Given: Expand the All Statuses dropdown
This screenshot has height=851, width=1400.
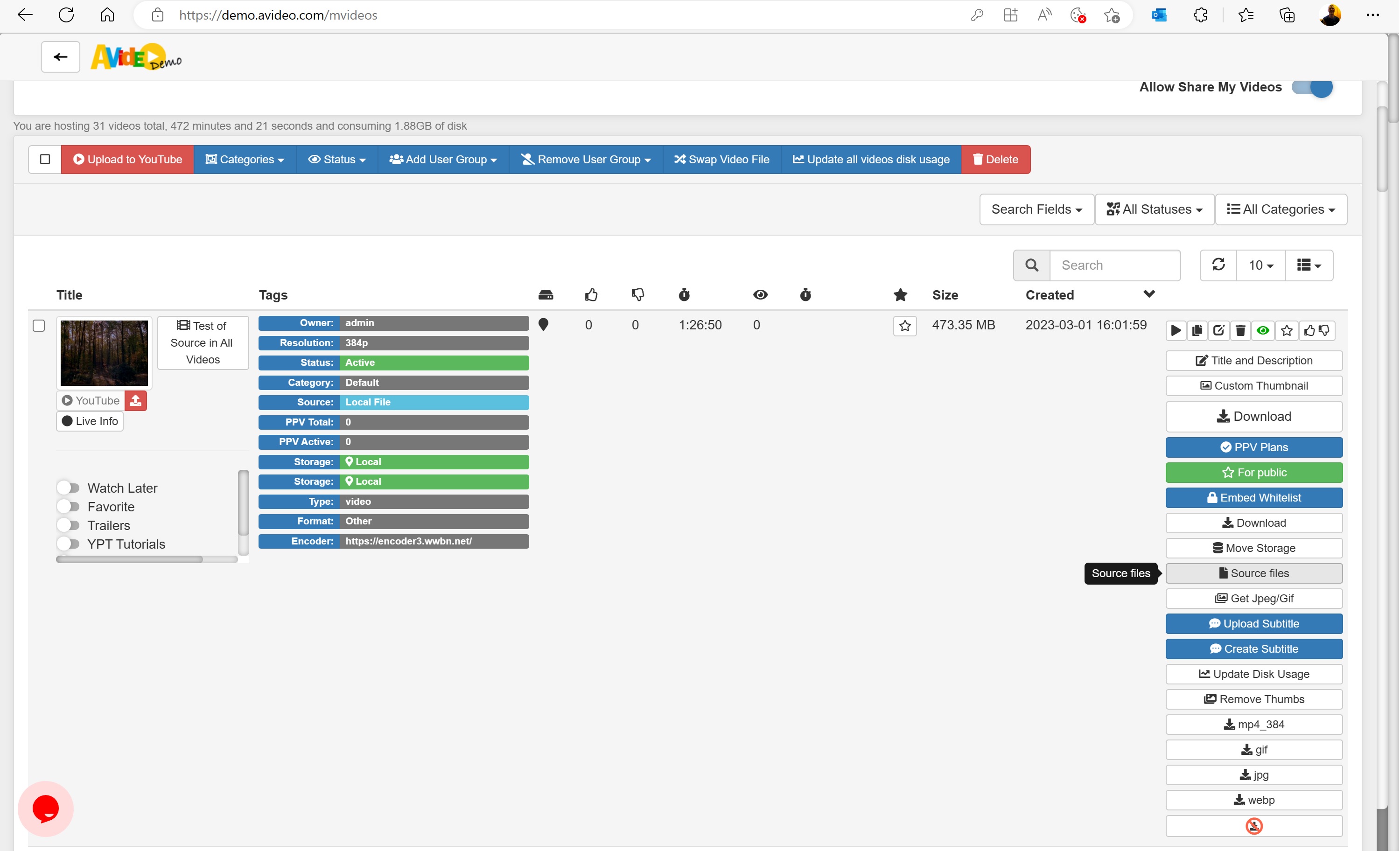Looking at the screenshot, I should (x=1154, y=209).
